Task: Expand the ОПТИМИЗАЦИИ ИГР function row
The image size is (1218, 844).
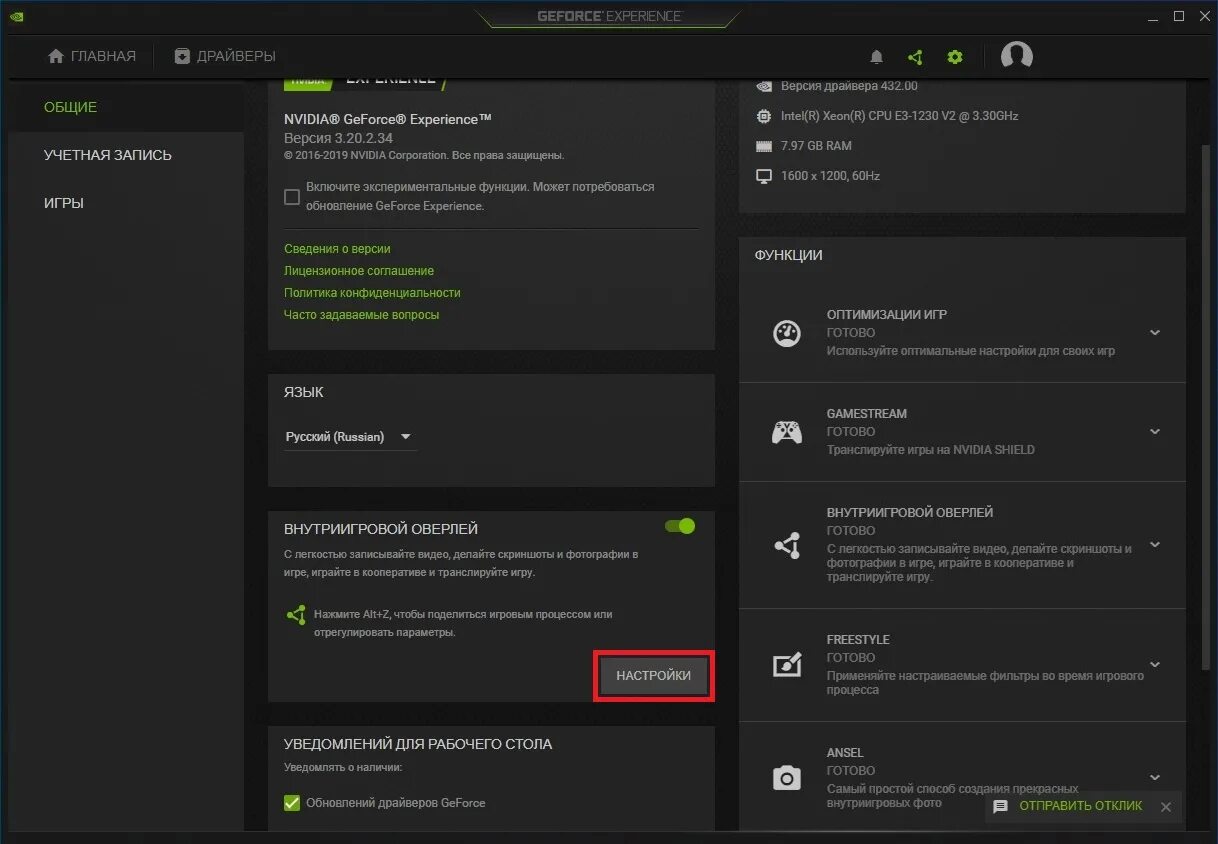Action: click(x=1155, y=333)
